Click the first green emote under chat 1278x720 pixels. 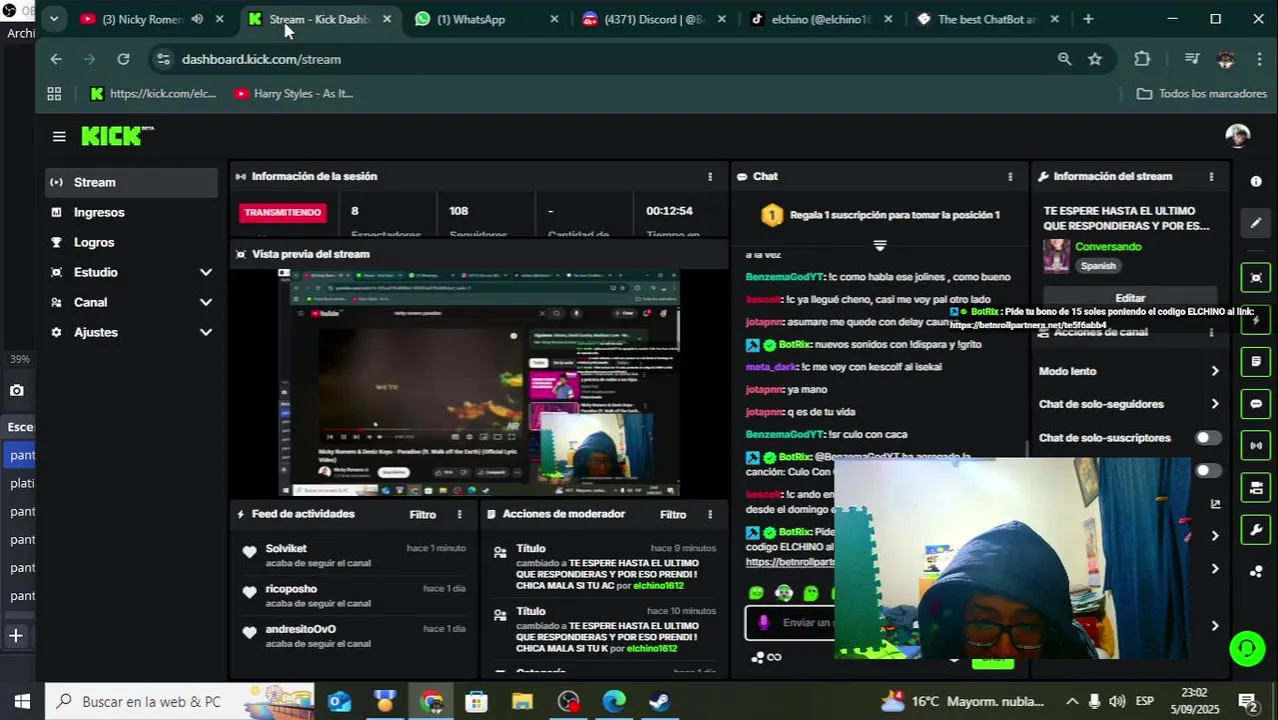pos(756,593)
